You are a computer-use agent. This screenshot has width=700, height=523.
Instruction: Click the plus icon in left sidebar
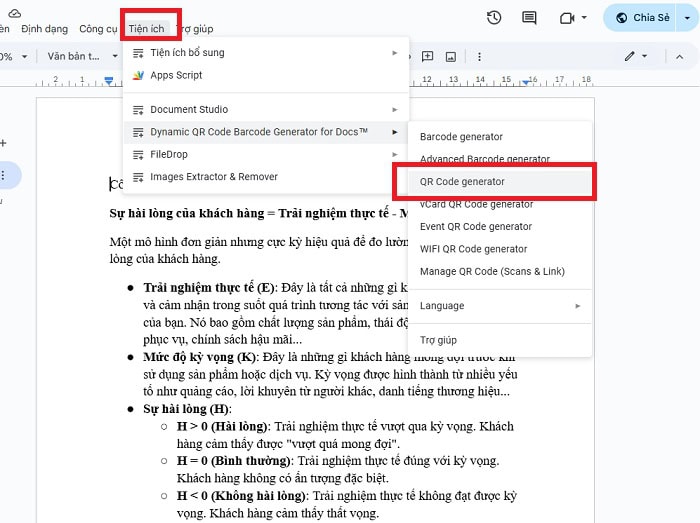pos(3,143)
